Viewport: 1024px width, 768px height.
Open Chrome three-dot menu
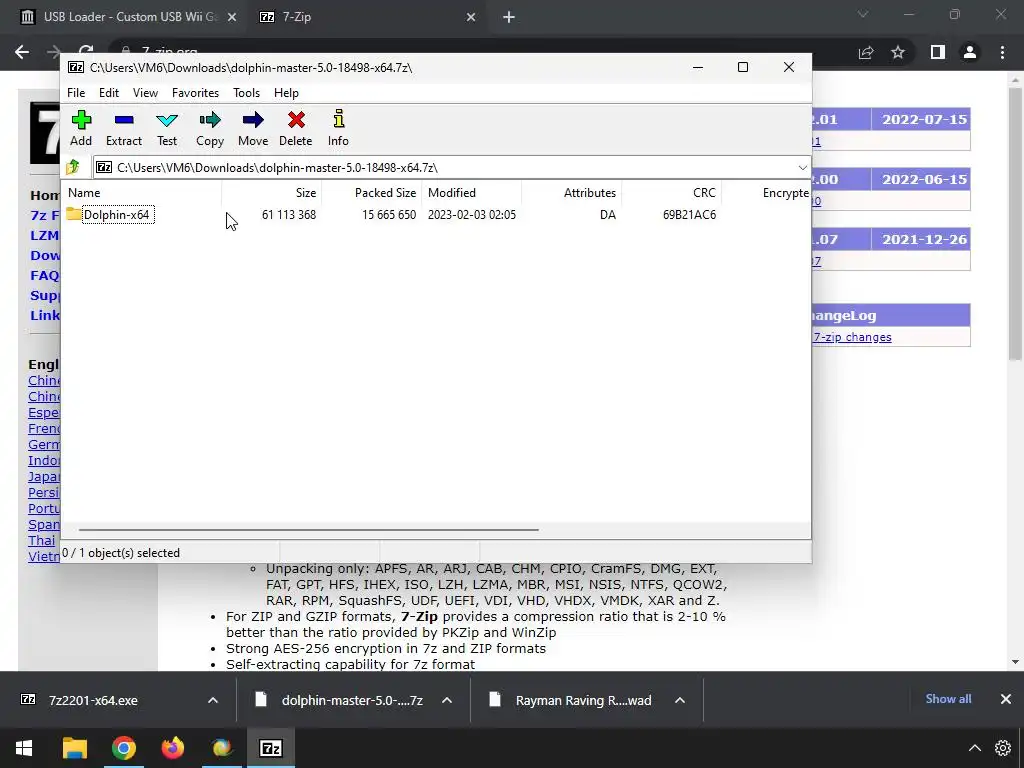(1002, 52)
